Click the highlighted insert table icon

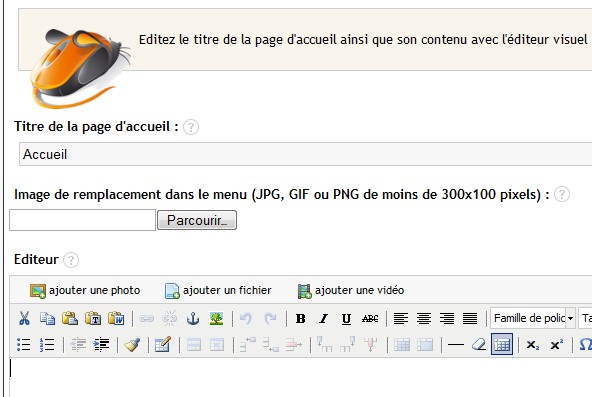(502, 344)
